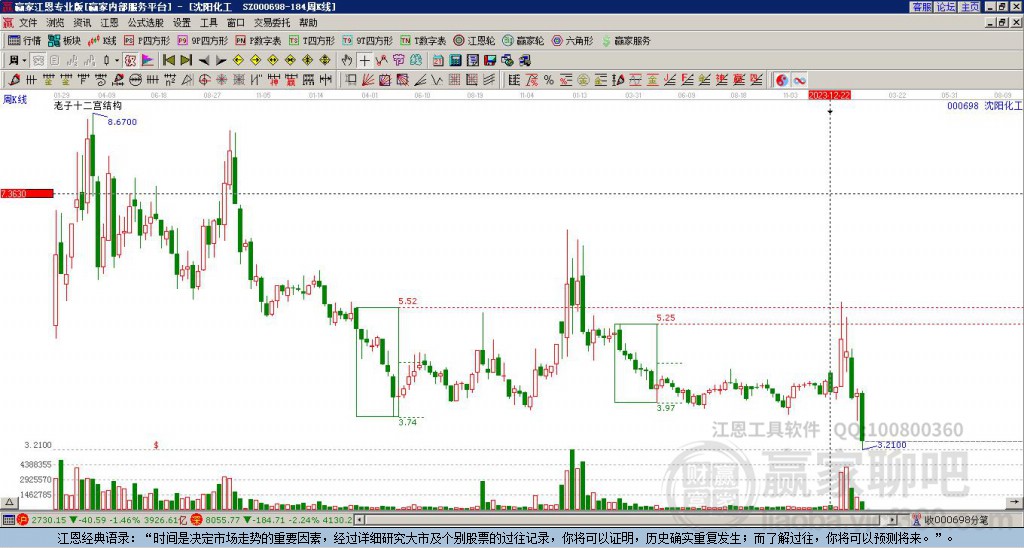Click the purple 节 icon
Image resolution: width=1024 pixels, height=548 pixels.
point(398,61)
